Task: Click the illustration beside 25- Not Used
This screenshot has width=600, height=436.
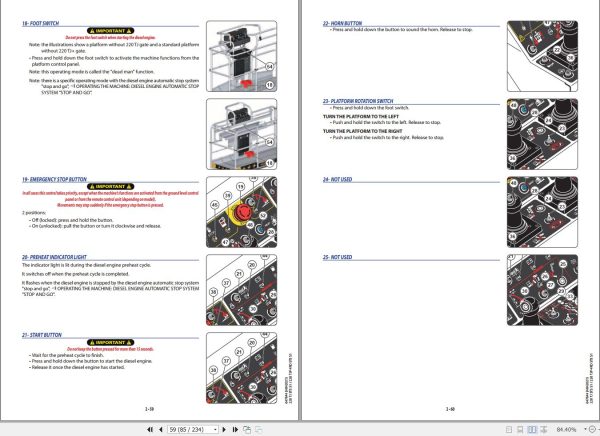Action: 542,290
